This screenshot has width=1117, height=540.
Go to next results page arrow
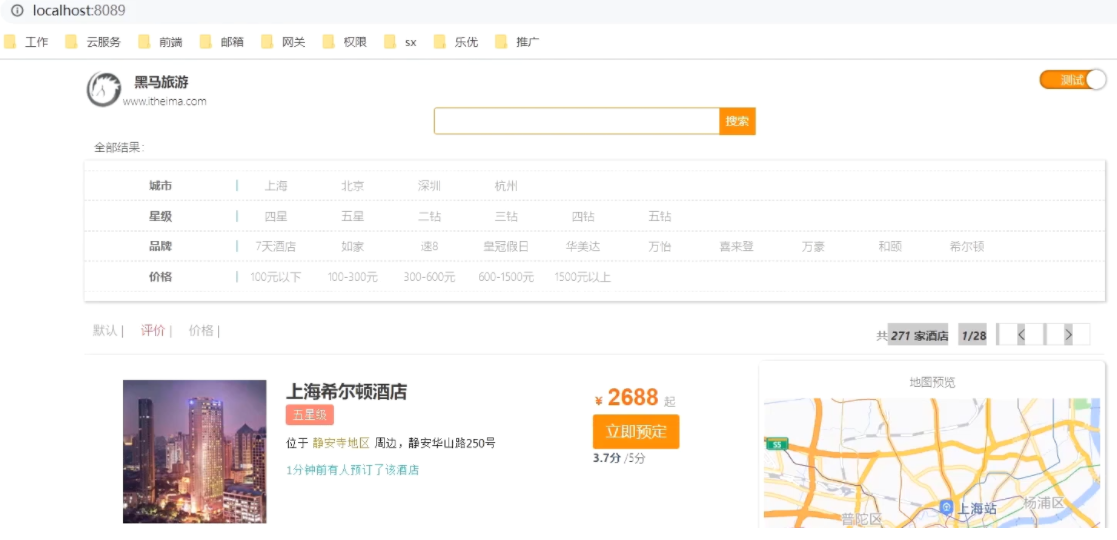[x=1068, y=334]
